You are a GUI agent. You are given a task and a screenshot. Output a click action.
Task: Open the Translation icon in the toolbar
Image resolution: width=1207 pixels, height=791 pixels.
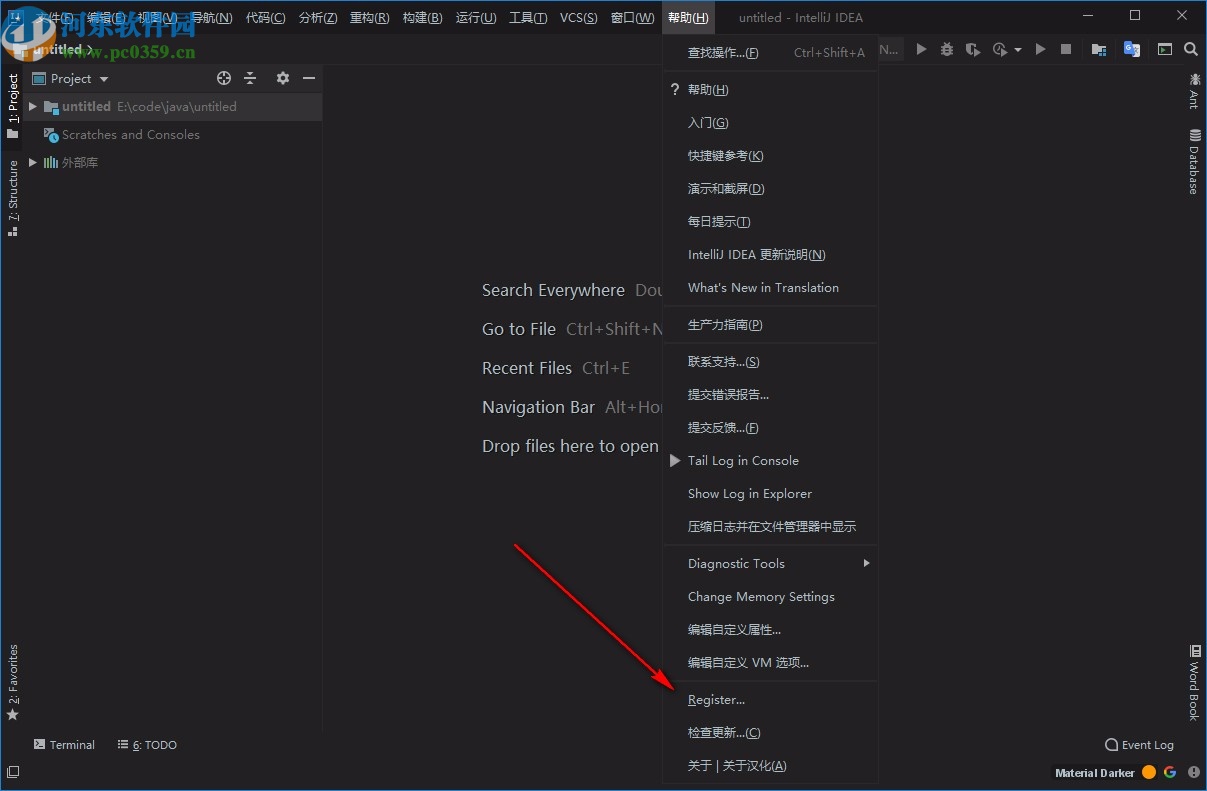pyautogui.click(x=1131, y=48)
